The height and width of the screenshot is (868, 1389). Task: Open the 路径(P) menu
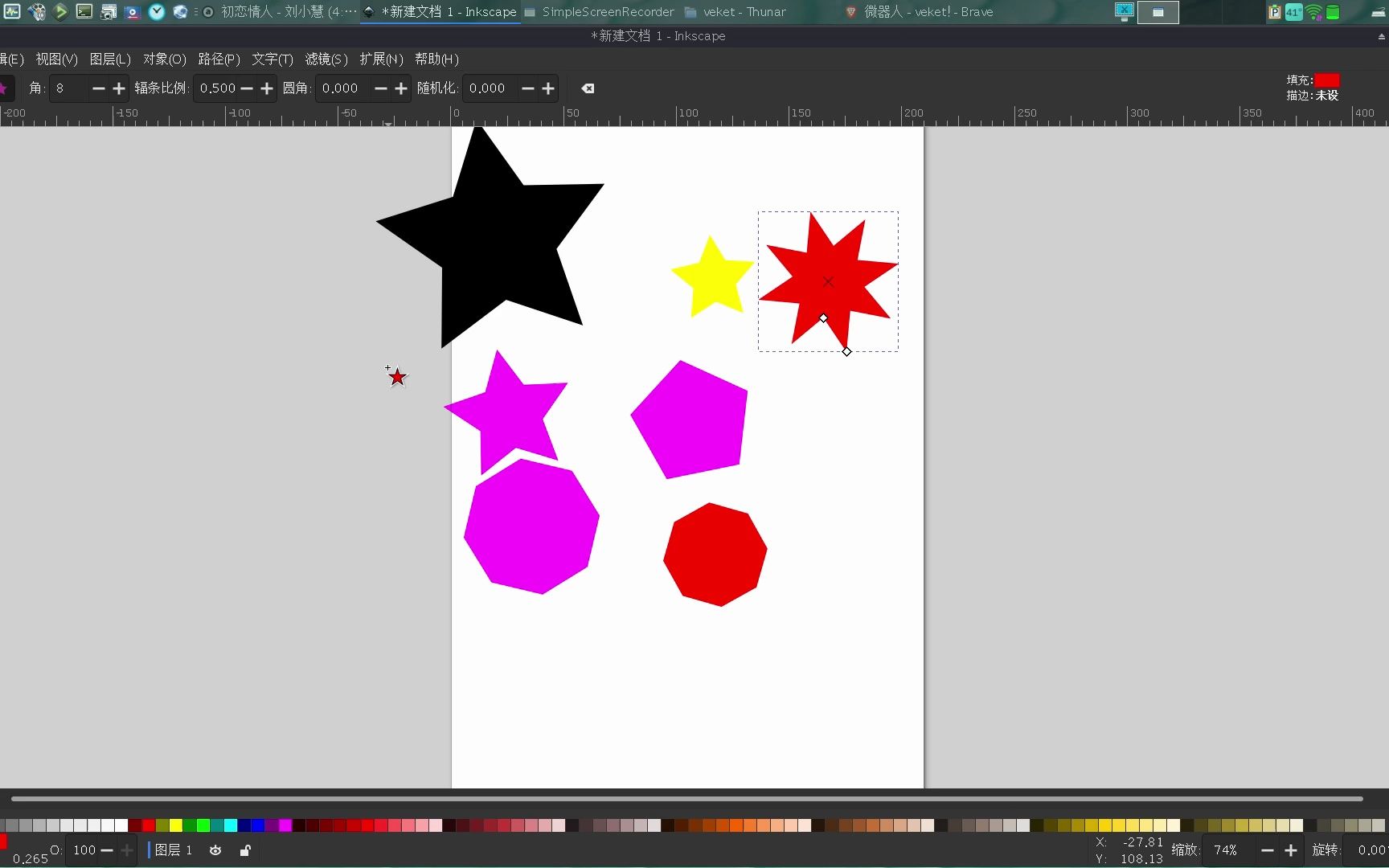point(219,59)
